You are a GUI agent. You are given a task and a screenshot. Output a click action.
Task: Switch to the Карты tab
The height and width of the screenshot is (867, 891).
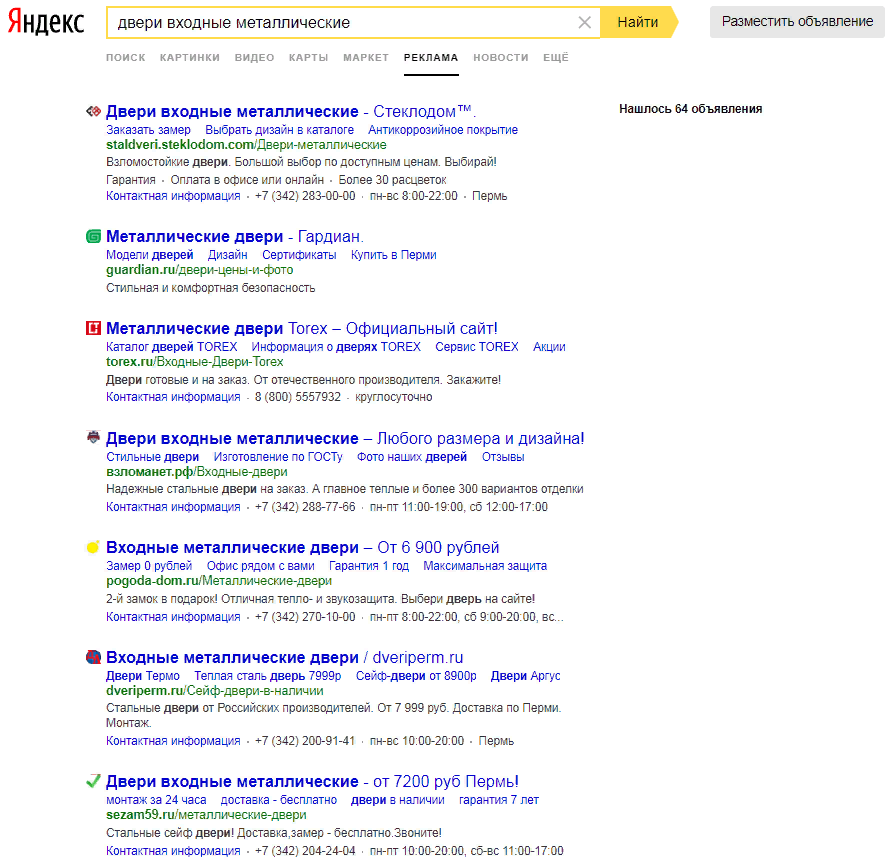point(309,57)
